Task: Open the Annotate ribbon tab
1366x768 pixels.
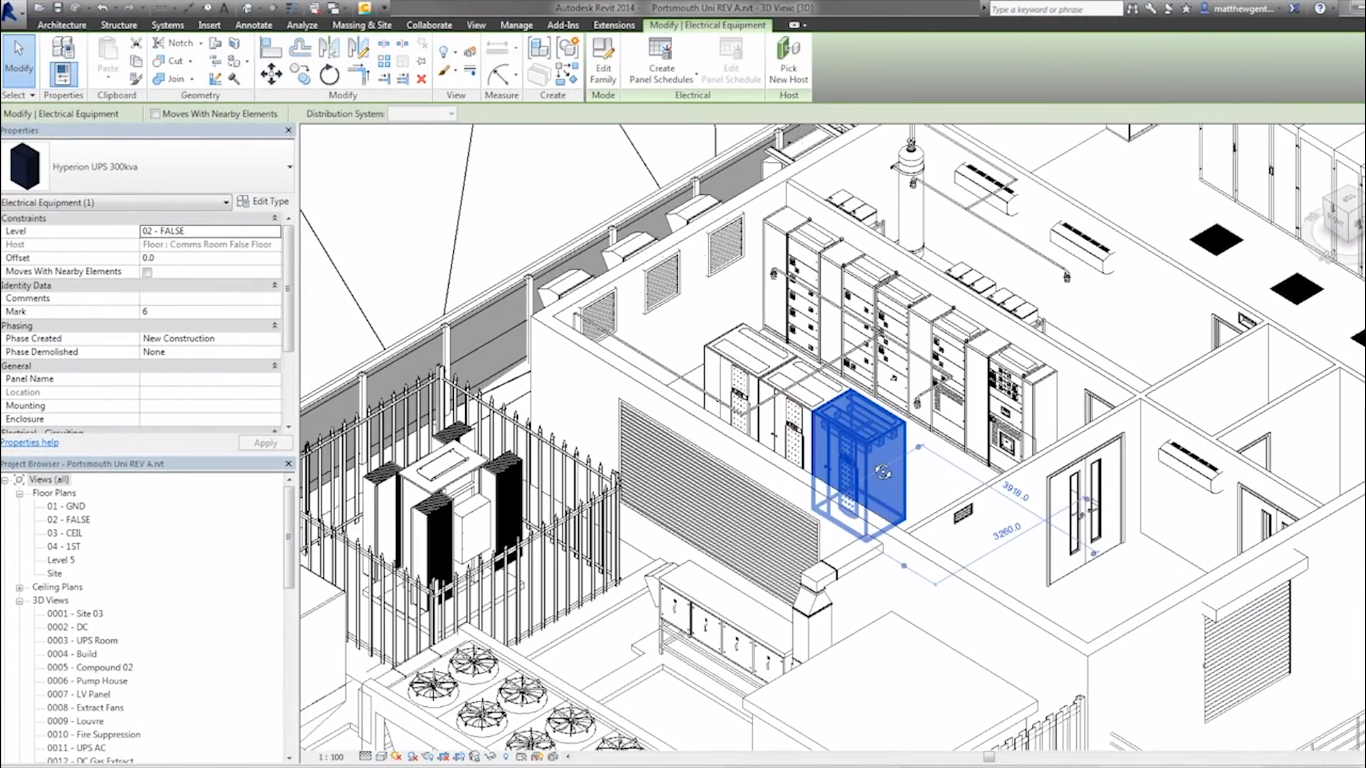Action: [x=253, y=25]
